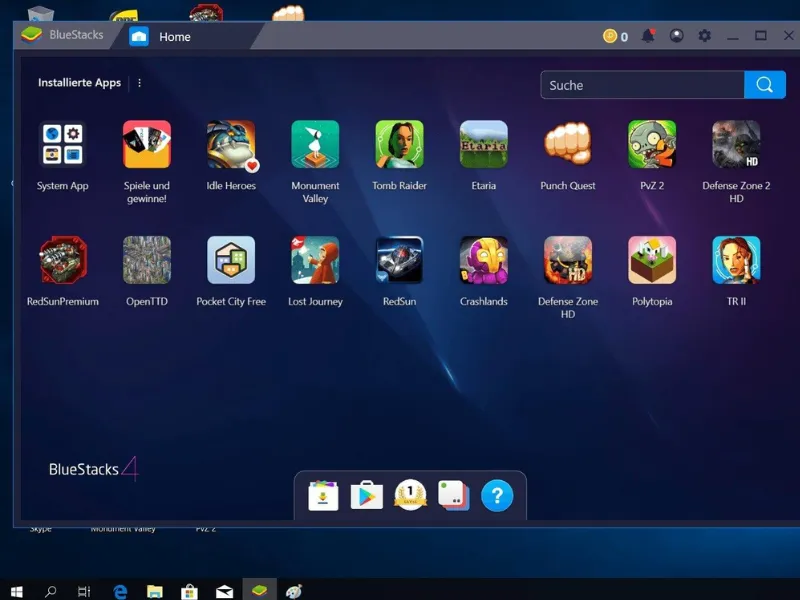Click the BlueStacks logo tab
800x600 pixels.
click(62, 35)
